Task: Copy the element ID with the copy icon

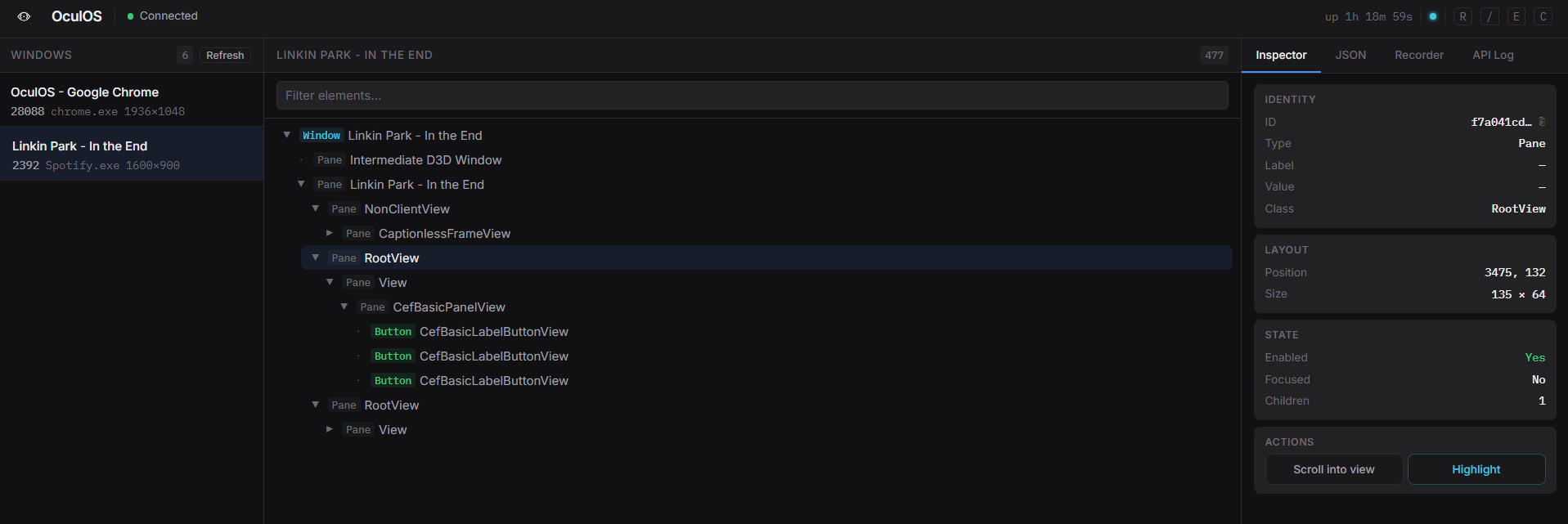Action: [1542, 122]
